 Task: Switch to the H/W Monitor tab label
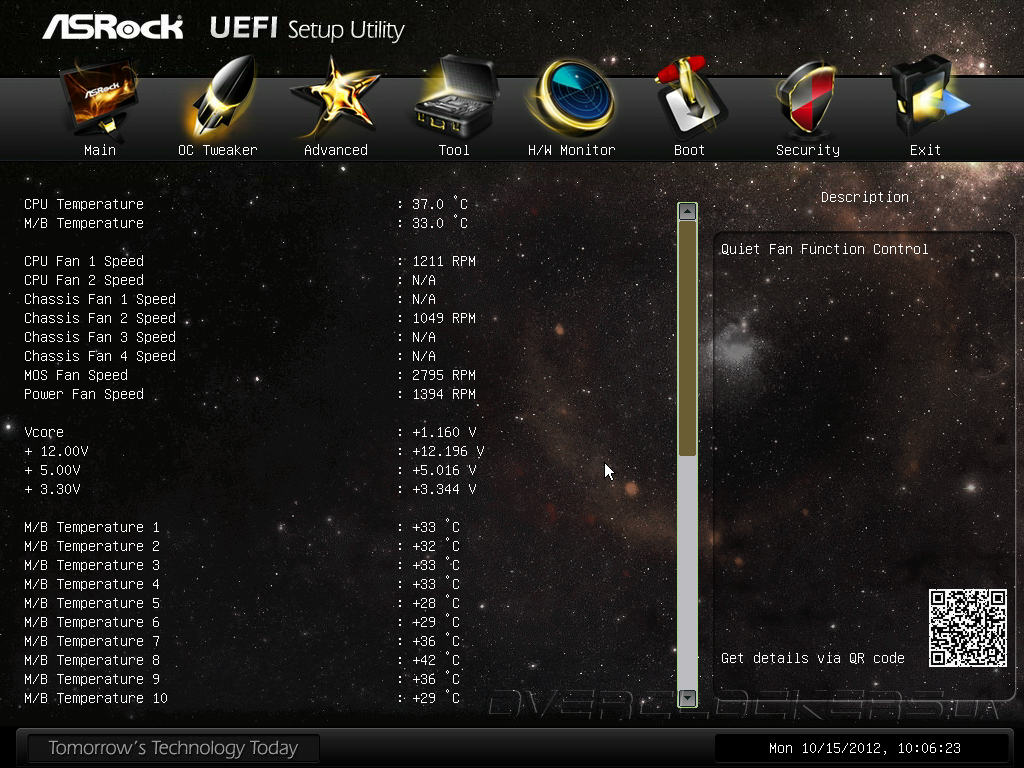pyautogui.click(x=571, y=150)
